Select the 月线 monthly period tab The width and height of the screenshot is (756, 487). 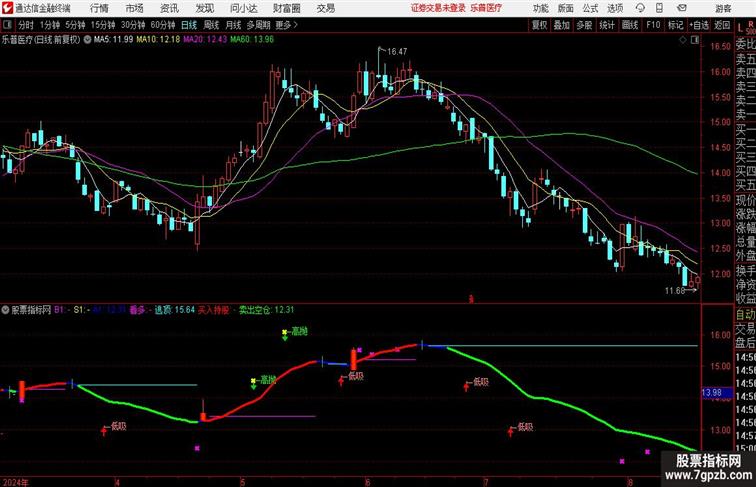233,25
